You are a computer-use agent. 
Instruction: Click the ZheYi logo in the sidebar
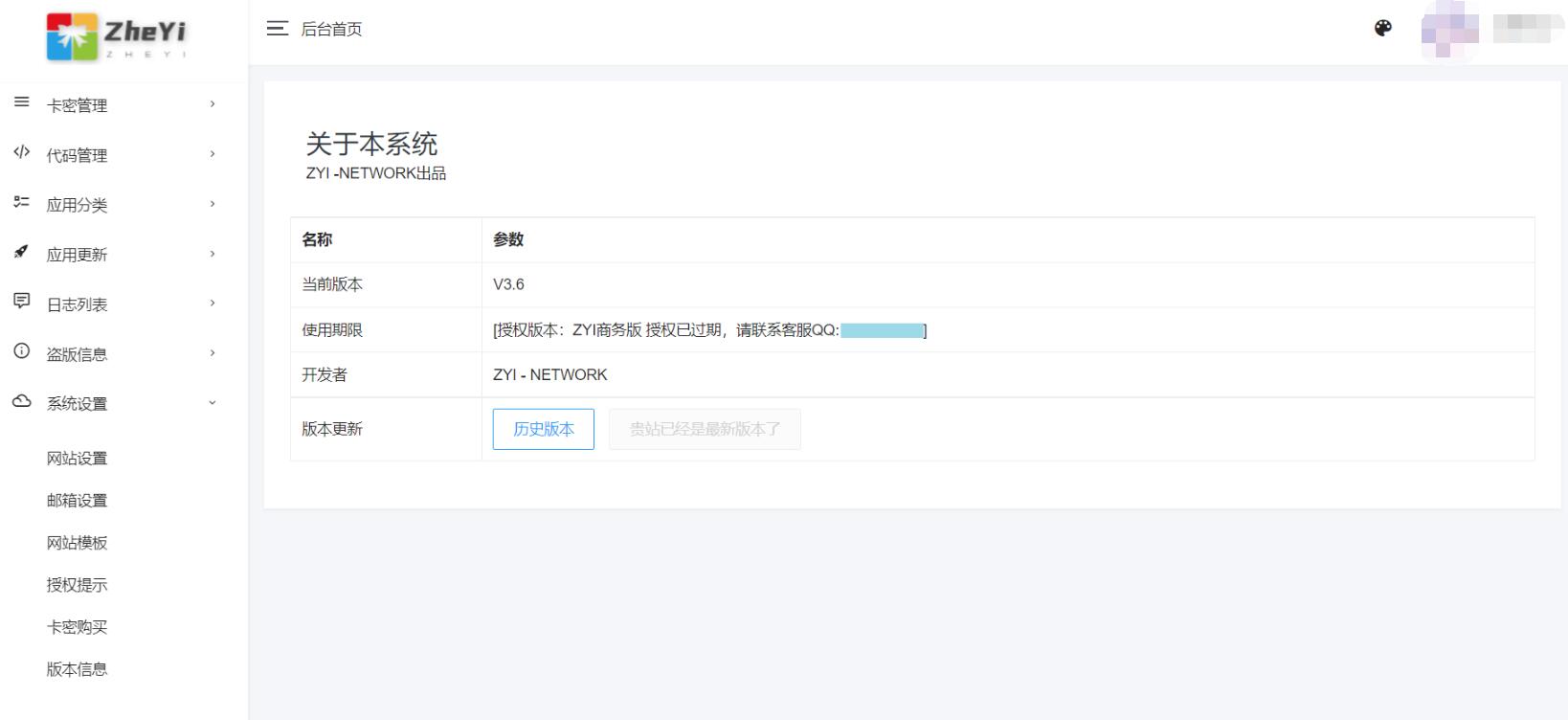pyautogui.click(x=117, y=36)
